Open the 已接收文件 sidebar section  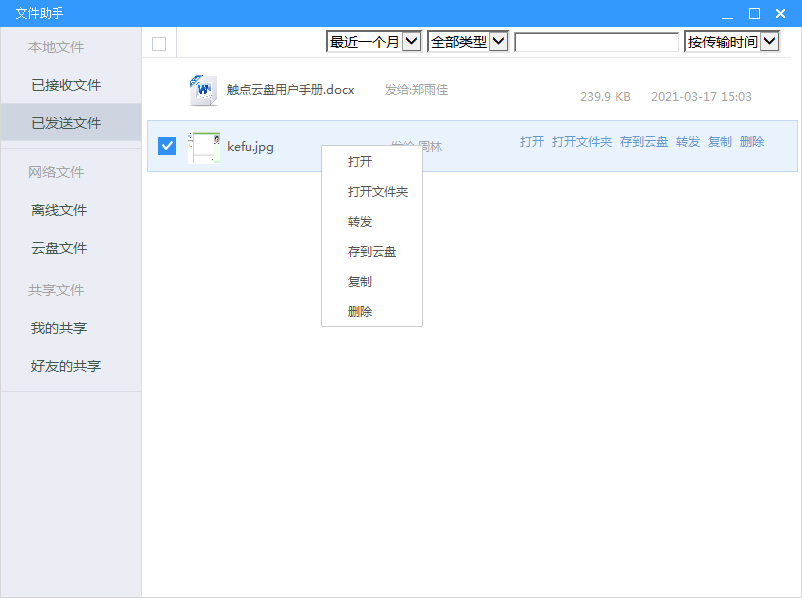pos(66,85)
